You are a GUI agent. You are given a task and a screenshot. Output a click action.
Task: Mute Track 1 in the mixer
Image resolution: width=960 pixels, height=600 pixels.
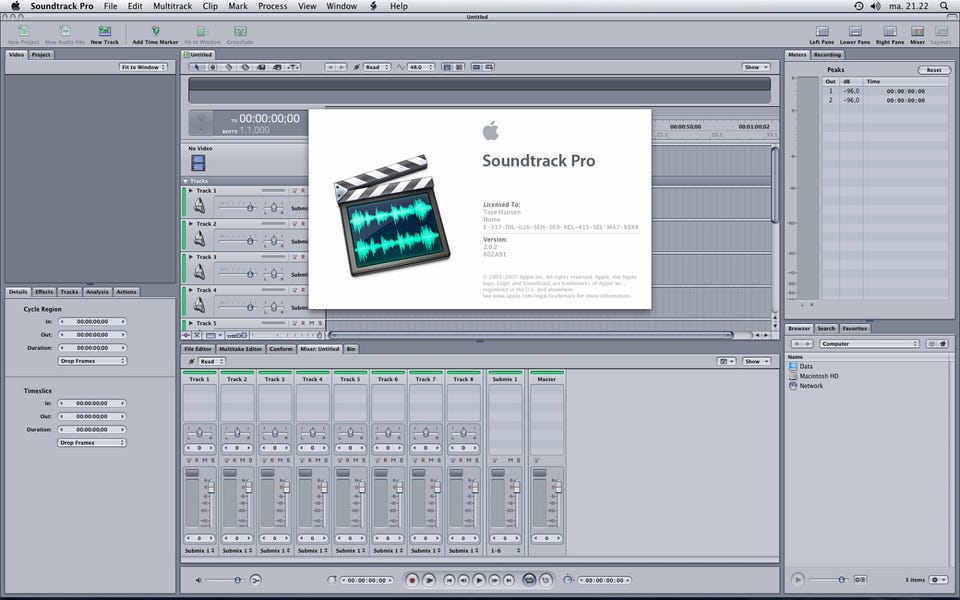(x=205, y=460)
